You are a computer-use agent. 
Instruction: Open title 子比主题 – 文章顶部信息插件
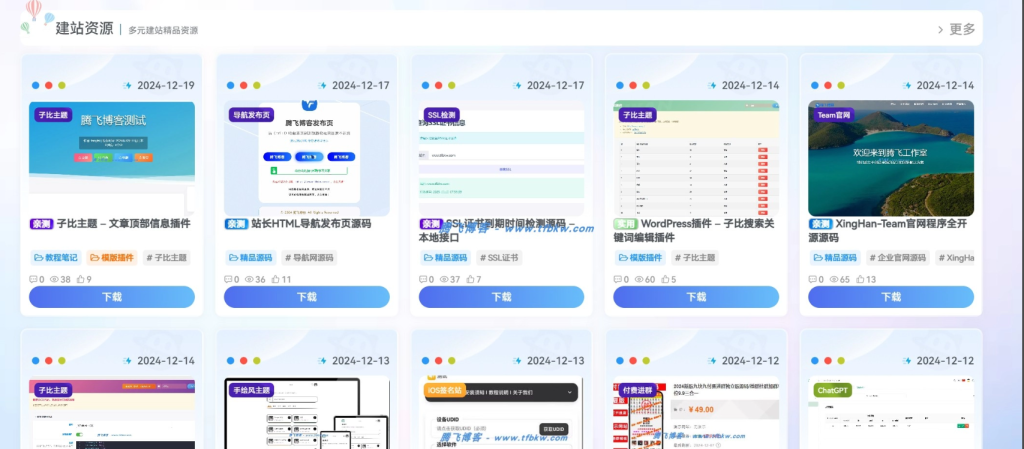click(x=123, y=224)
